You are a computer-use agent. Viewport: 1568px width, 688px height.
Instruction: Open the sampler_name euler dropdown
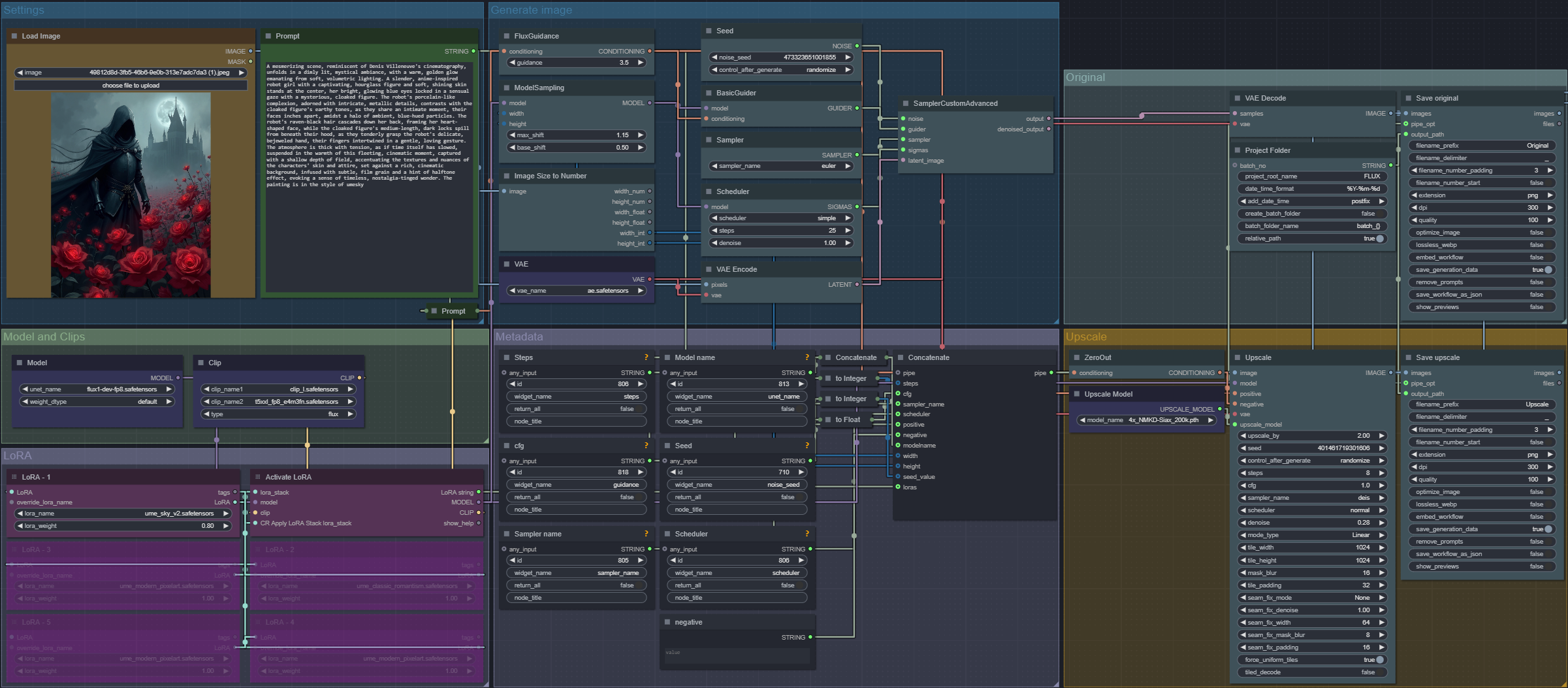tap(781, 166)
